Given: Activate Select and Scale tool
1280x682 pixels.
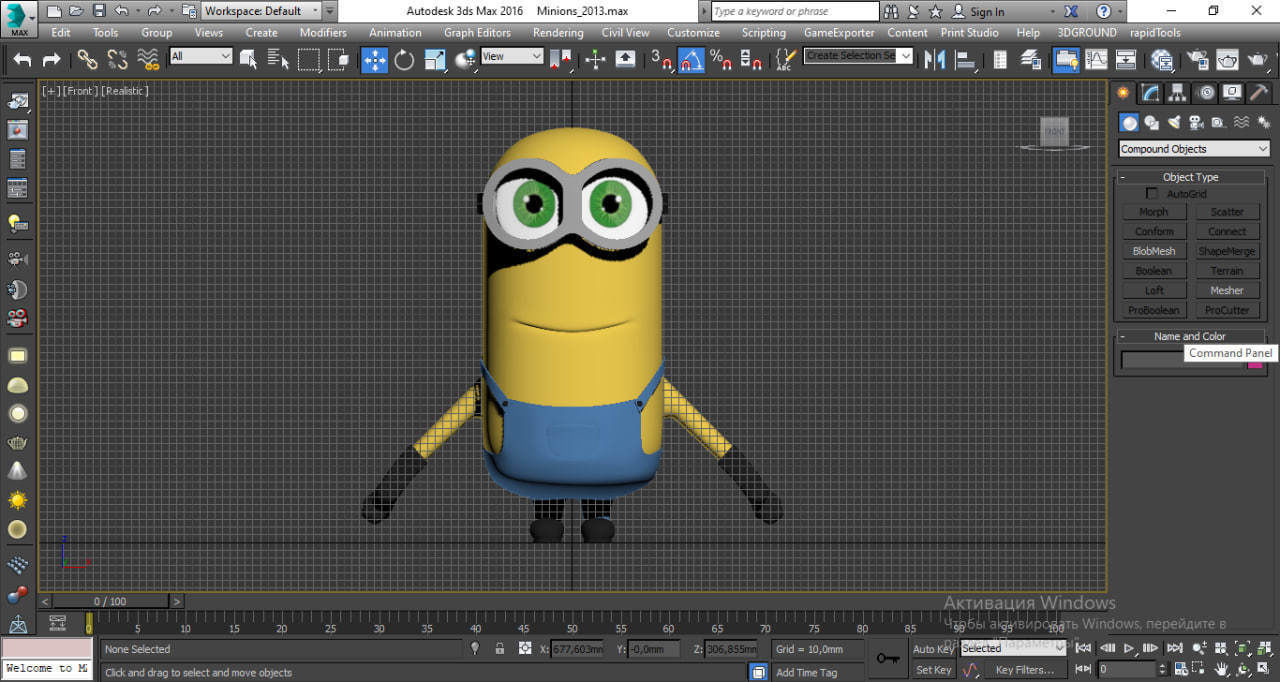Looking at the screenshot, I should coord(434,60).
